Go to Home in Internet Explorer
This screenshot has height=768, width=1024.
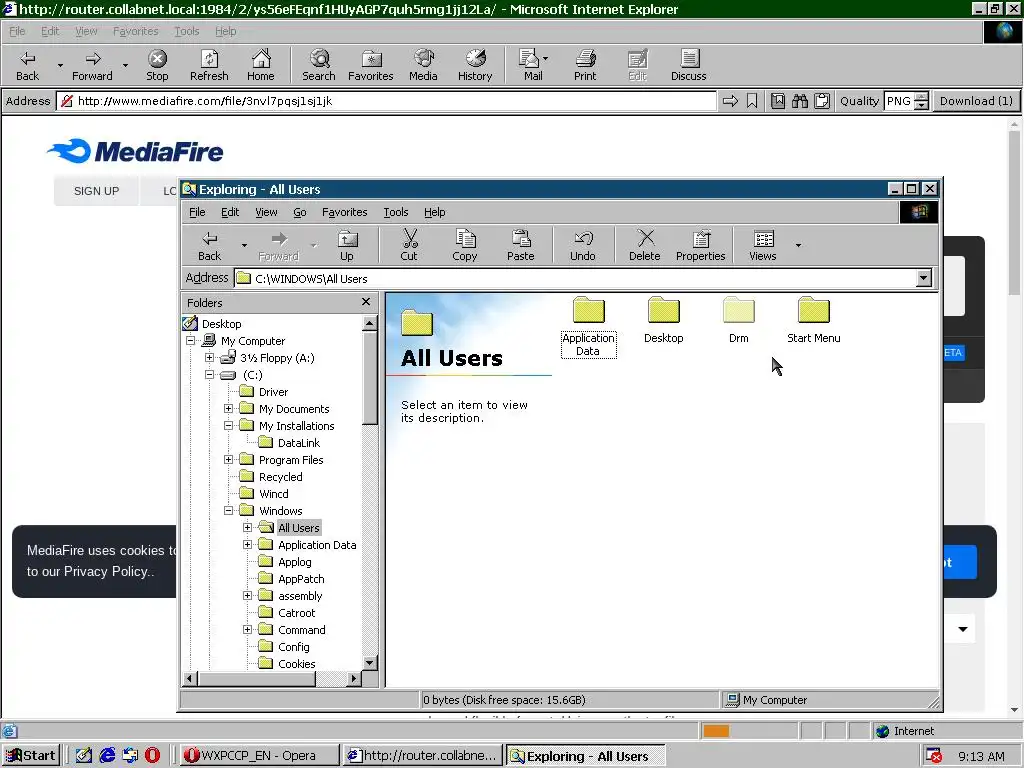(261, 65)
